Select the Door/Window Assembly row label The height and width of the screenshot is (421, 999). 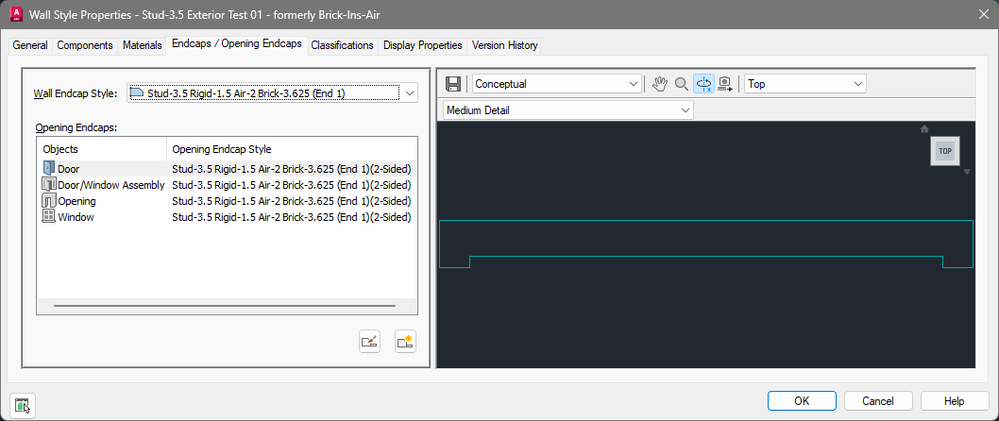(111, 185)
